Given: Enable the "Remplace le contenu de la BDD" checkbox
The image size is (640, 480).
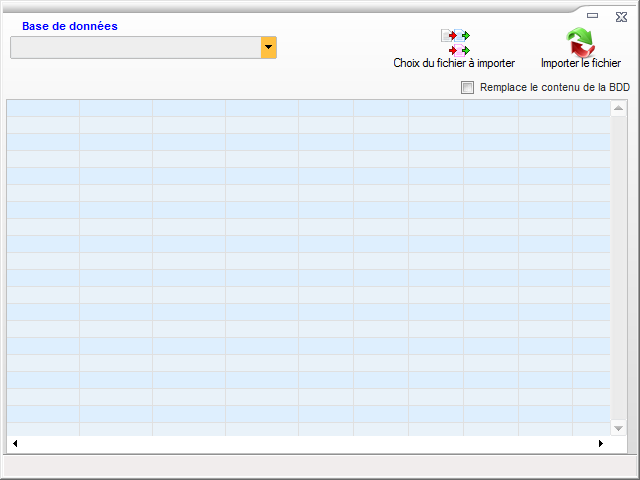Looking at the screenshot, I should [x=467, y=88].
